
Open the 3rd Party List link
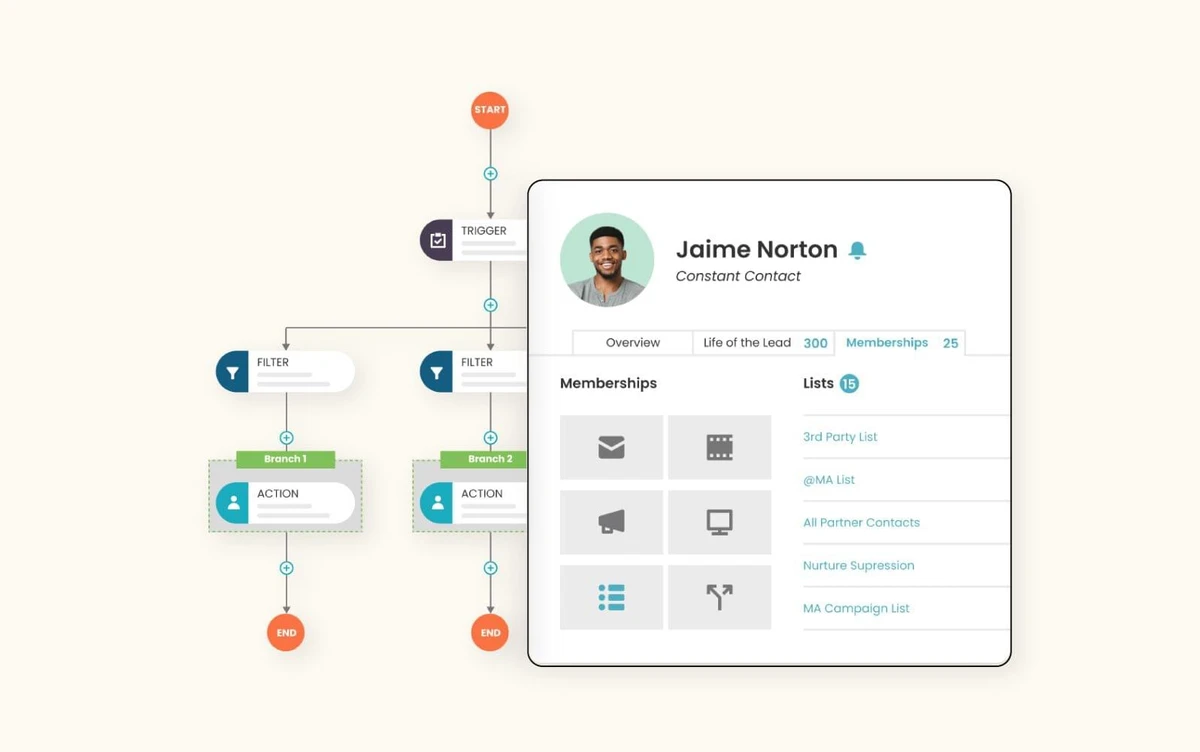840,437
